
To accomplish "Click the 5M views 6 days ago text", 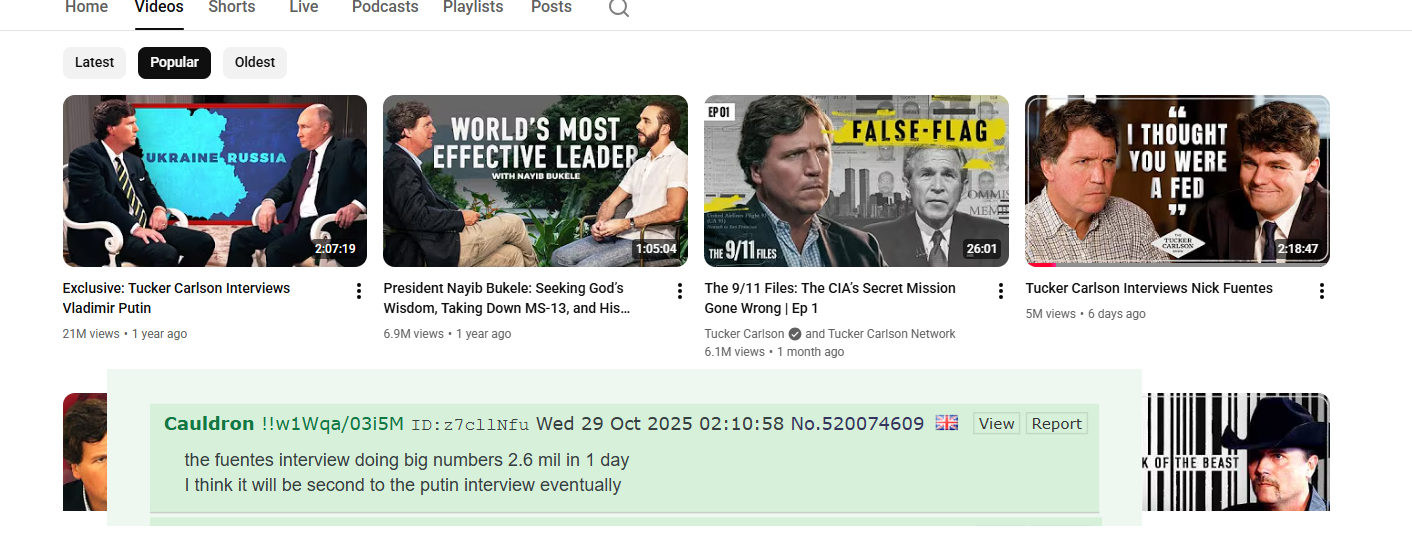I will coord(1085,314).
